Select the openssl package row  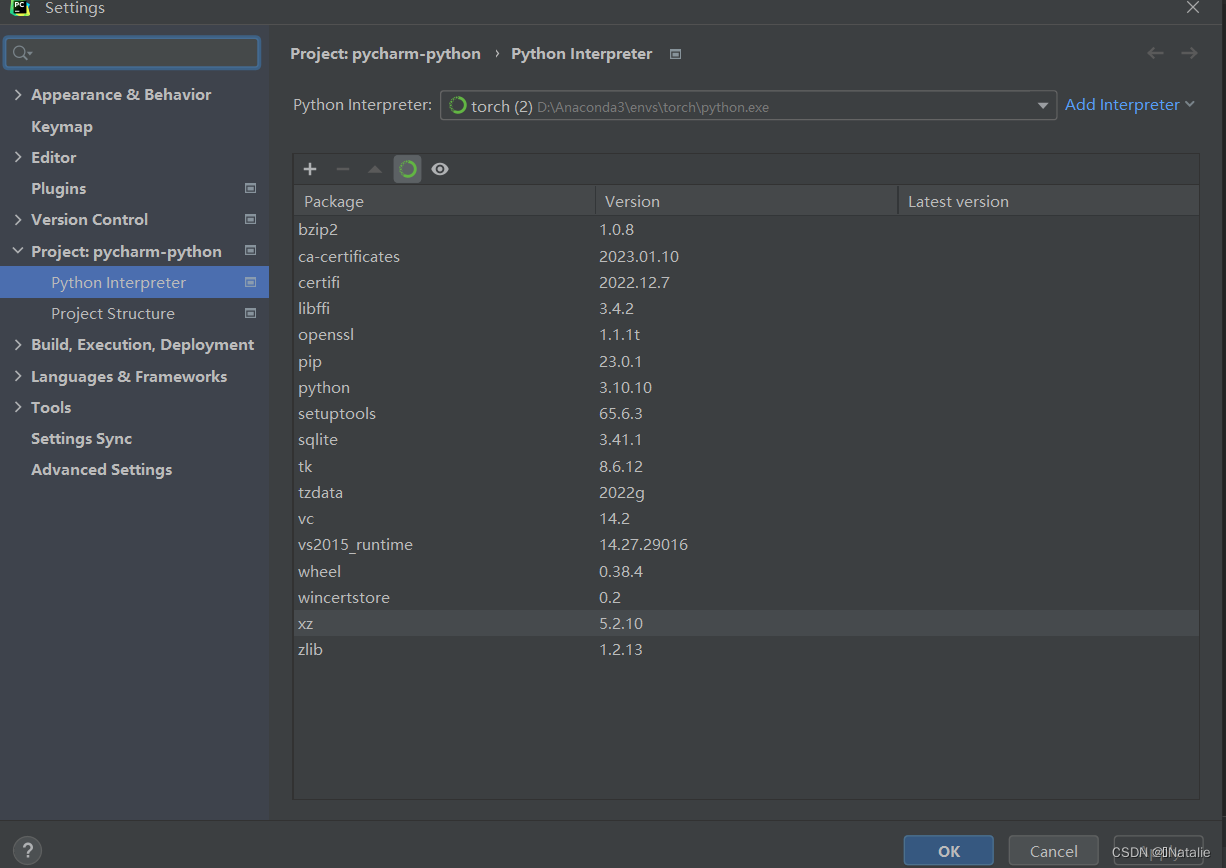click(746, 335)
